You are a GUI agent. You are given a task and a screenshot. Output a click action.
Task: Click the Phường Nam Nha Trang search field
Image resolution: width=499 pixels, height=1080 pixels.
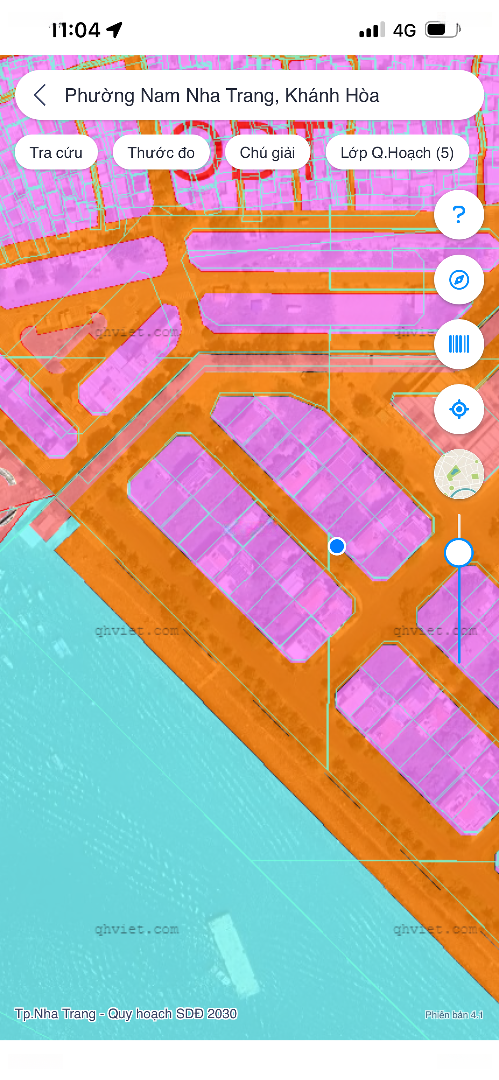coord(250,95)
